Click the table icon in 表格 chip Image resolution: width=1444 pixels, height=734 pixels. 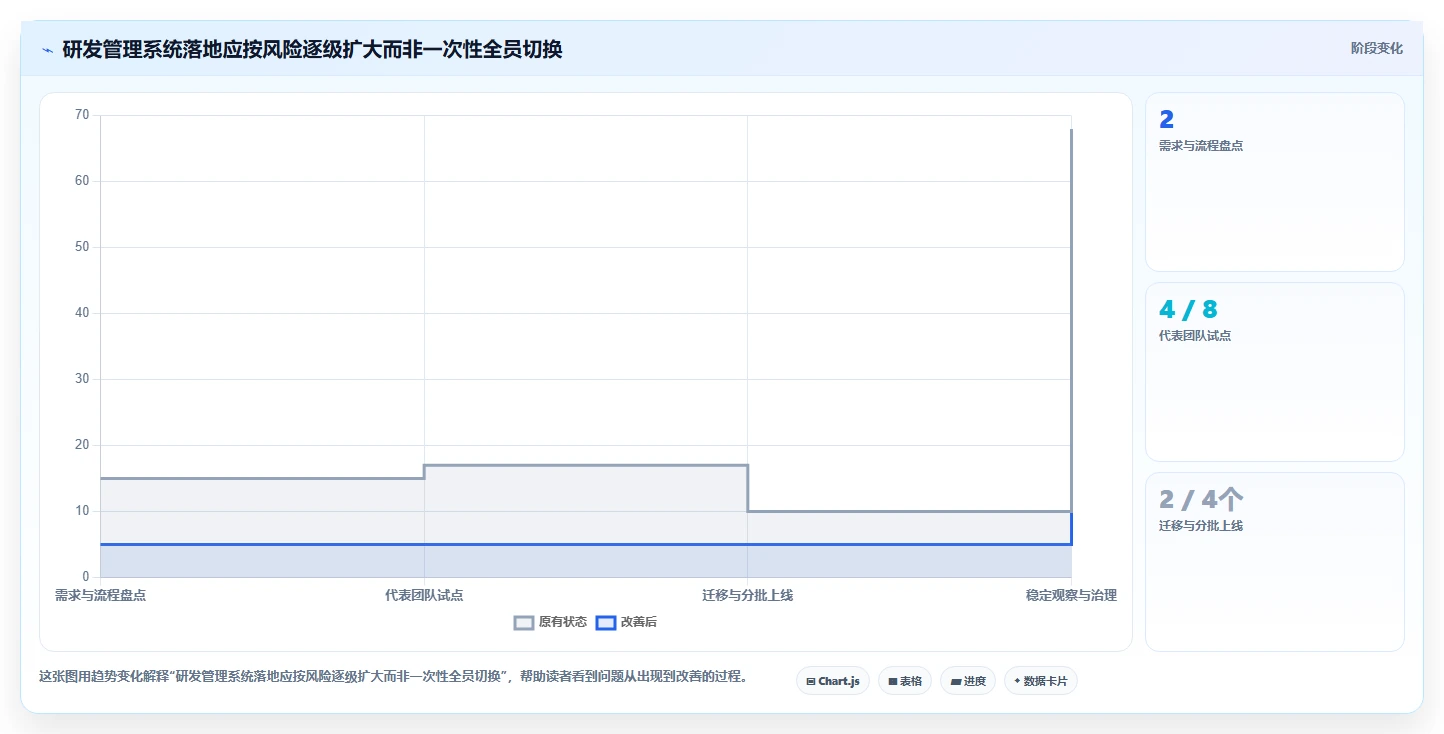(x=893, y=681)
